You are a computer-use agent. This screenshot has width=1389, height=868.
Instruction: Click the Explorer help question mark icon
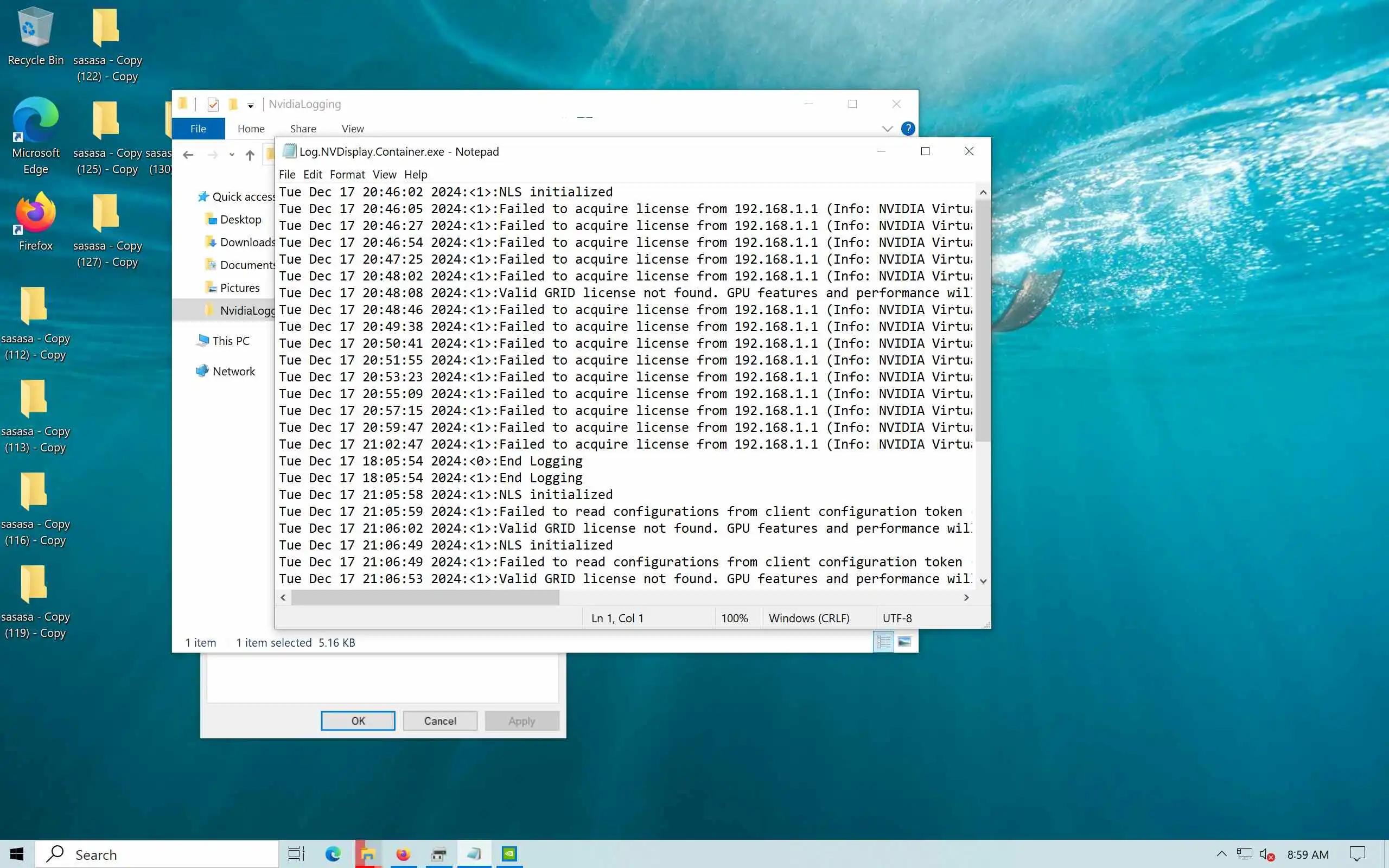(x=907, y=129)
